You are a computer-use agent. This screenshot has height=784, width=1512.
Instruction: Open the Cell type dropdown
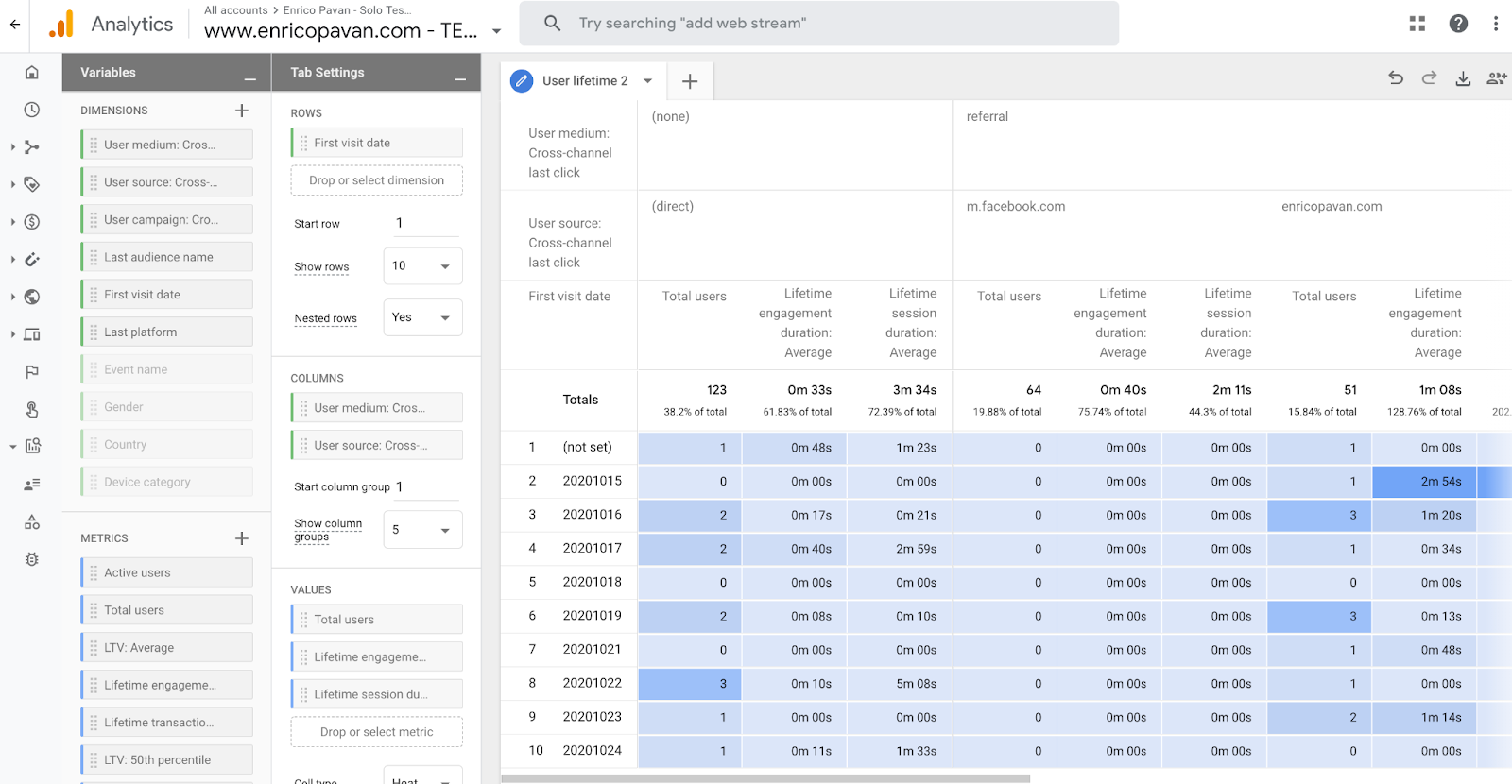click(x=422, y=776)
